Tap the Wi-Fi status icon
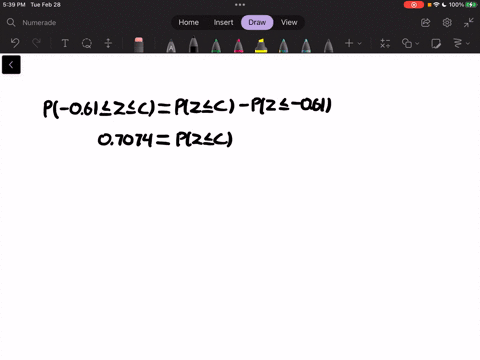Image resolution: width=480 pixels, height=360 pixels. (x=436, y=5)
